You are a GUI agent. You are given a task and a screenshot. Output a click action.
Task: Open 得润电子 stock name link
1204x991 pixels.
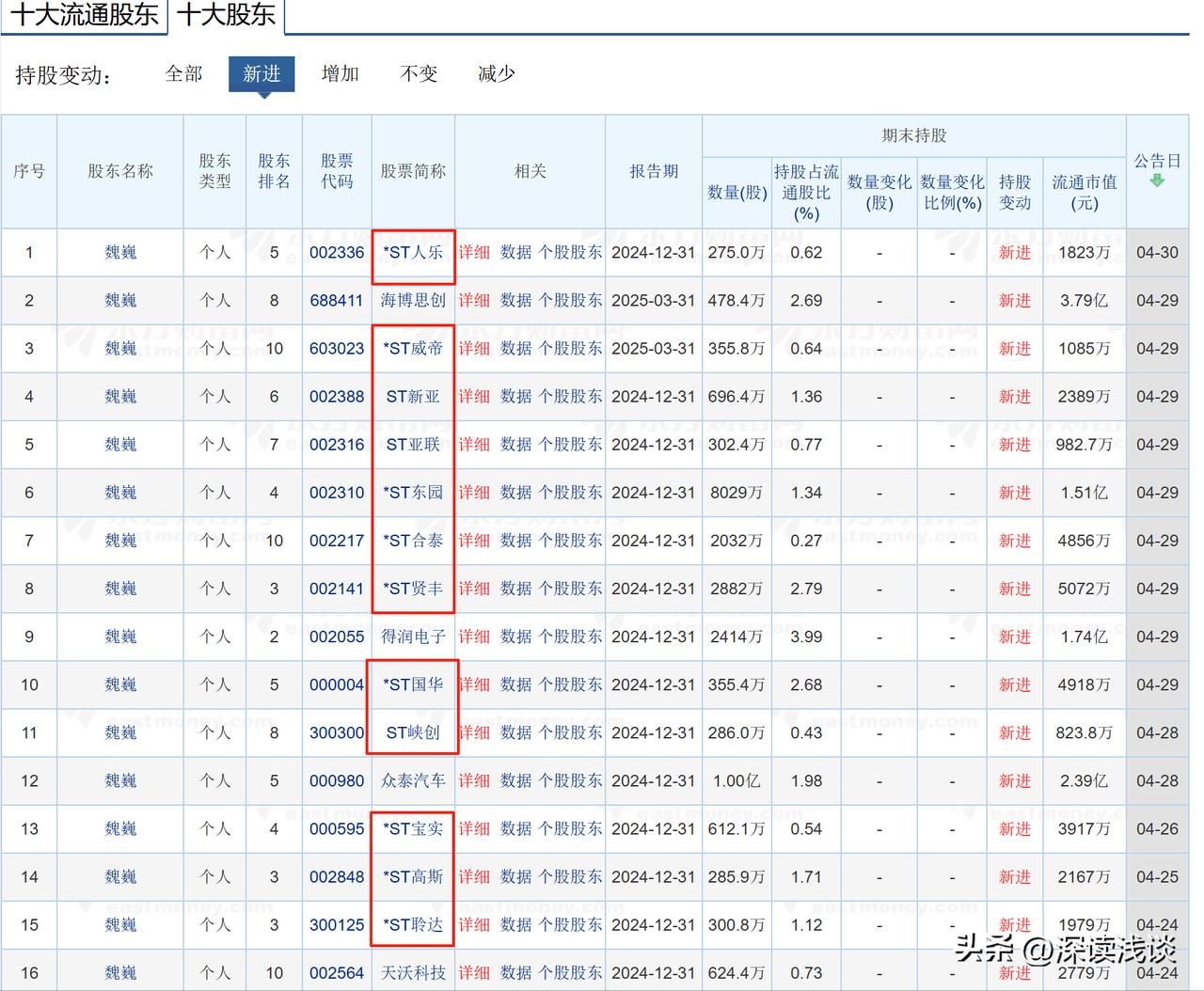(x=413, y=637)
